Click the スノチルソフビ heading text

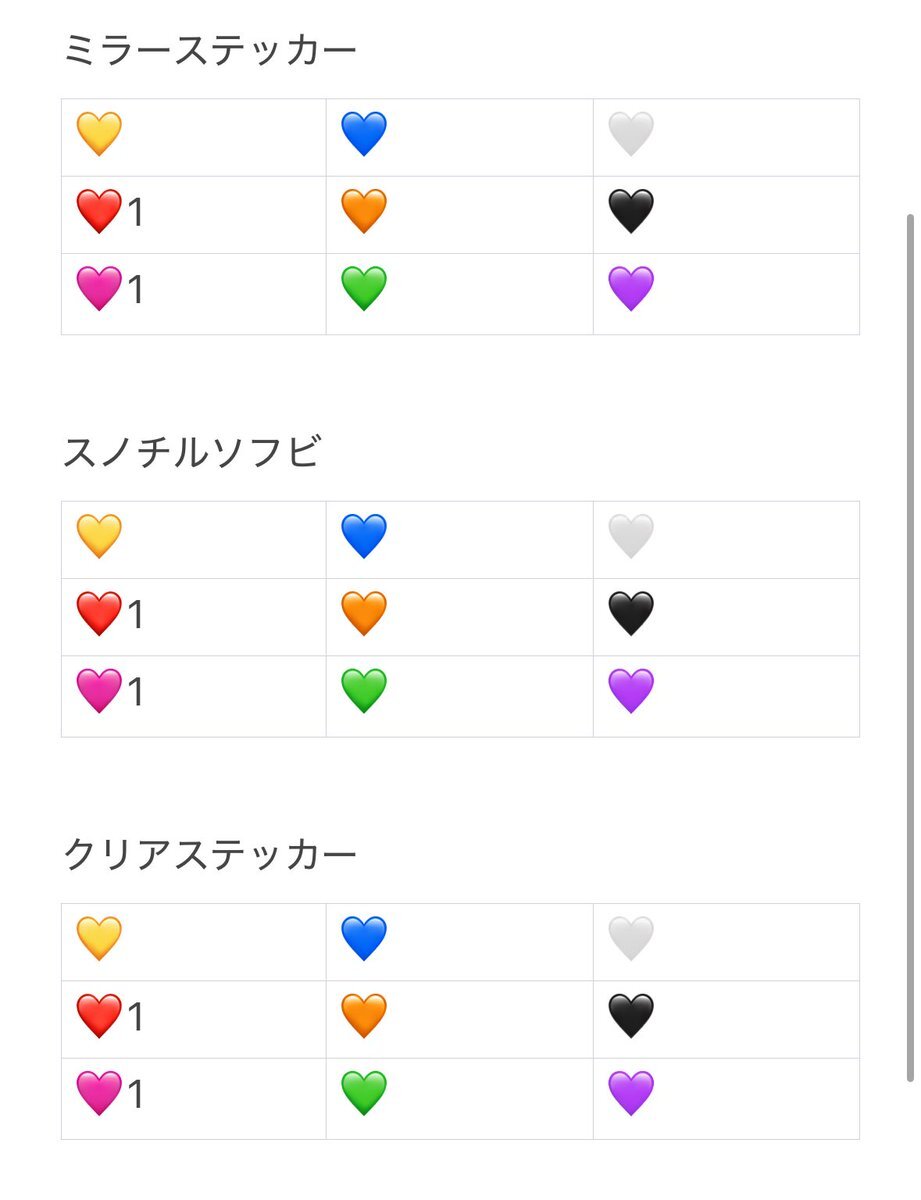[192, 453]
